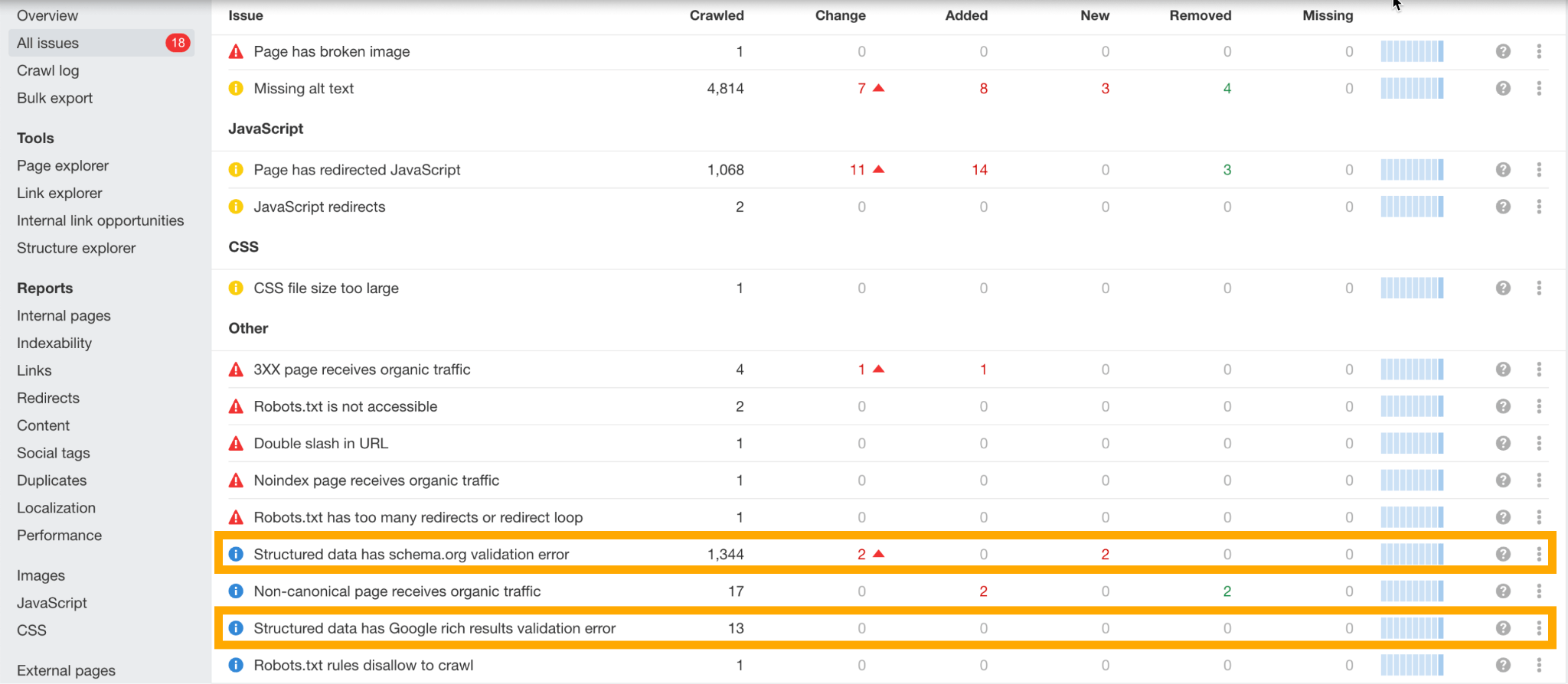Image resolution: width=1568 pixels, height=684 pixels.
Task: Click blue info icon beside Robots.txt rules disallow
Action: click(236, 665)
